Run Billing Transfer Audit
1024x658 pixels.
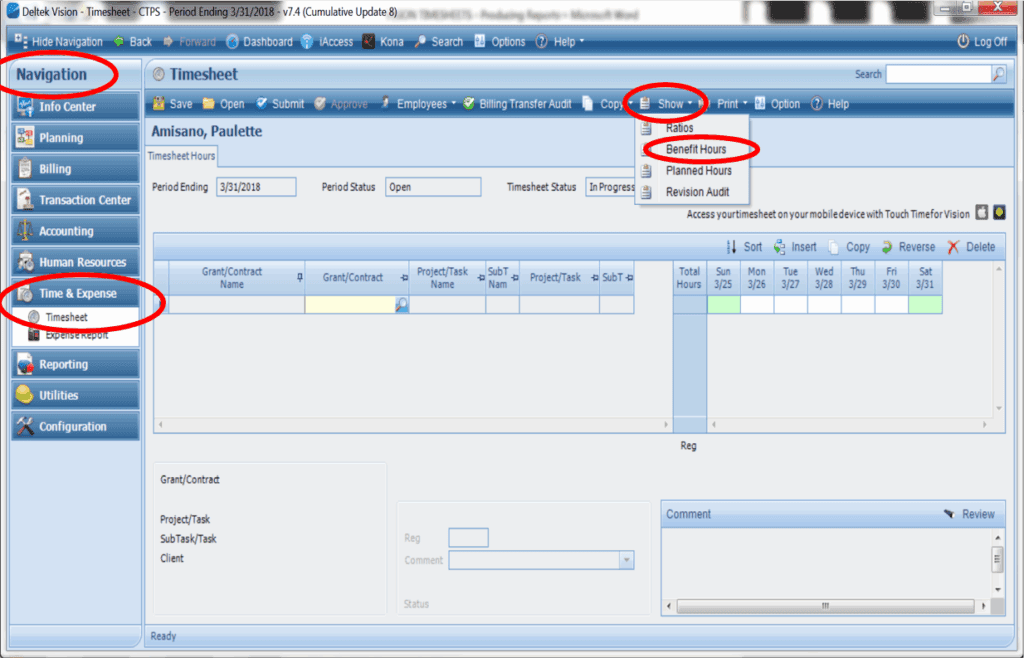click(x=517, y=104)
